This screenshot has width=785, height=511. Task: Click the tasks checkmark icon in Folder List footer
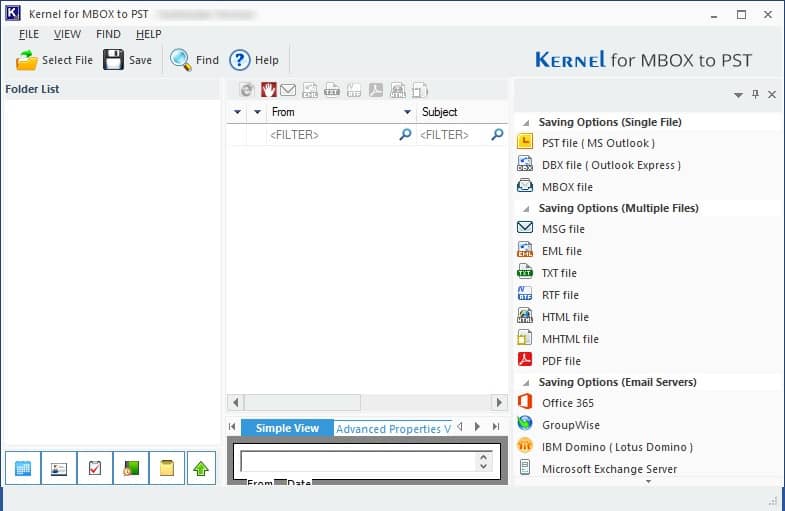click(x=95, y=468)
